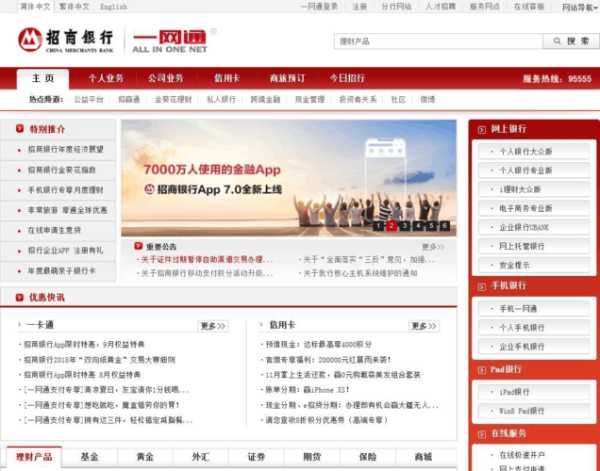Open 手机一网通 in the 手机银行 panel
This screenshot has height=471, width=600.
click(534, 309)
